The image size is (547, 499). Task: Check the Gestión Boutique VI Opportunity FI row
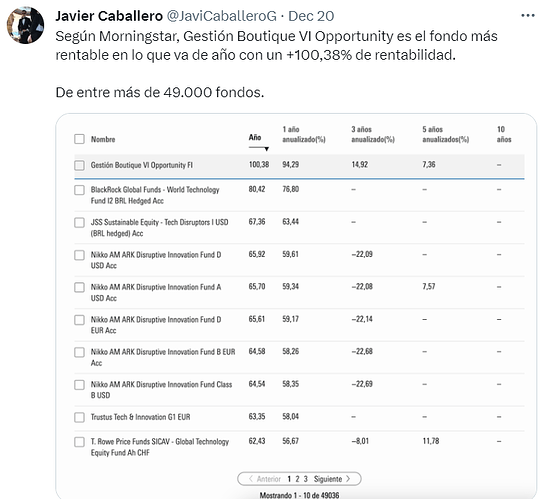pos(80,165)
